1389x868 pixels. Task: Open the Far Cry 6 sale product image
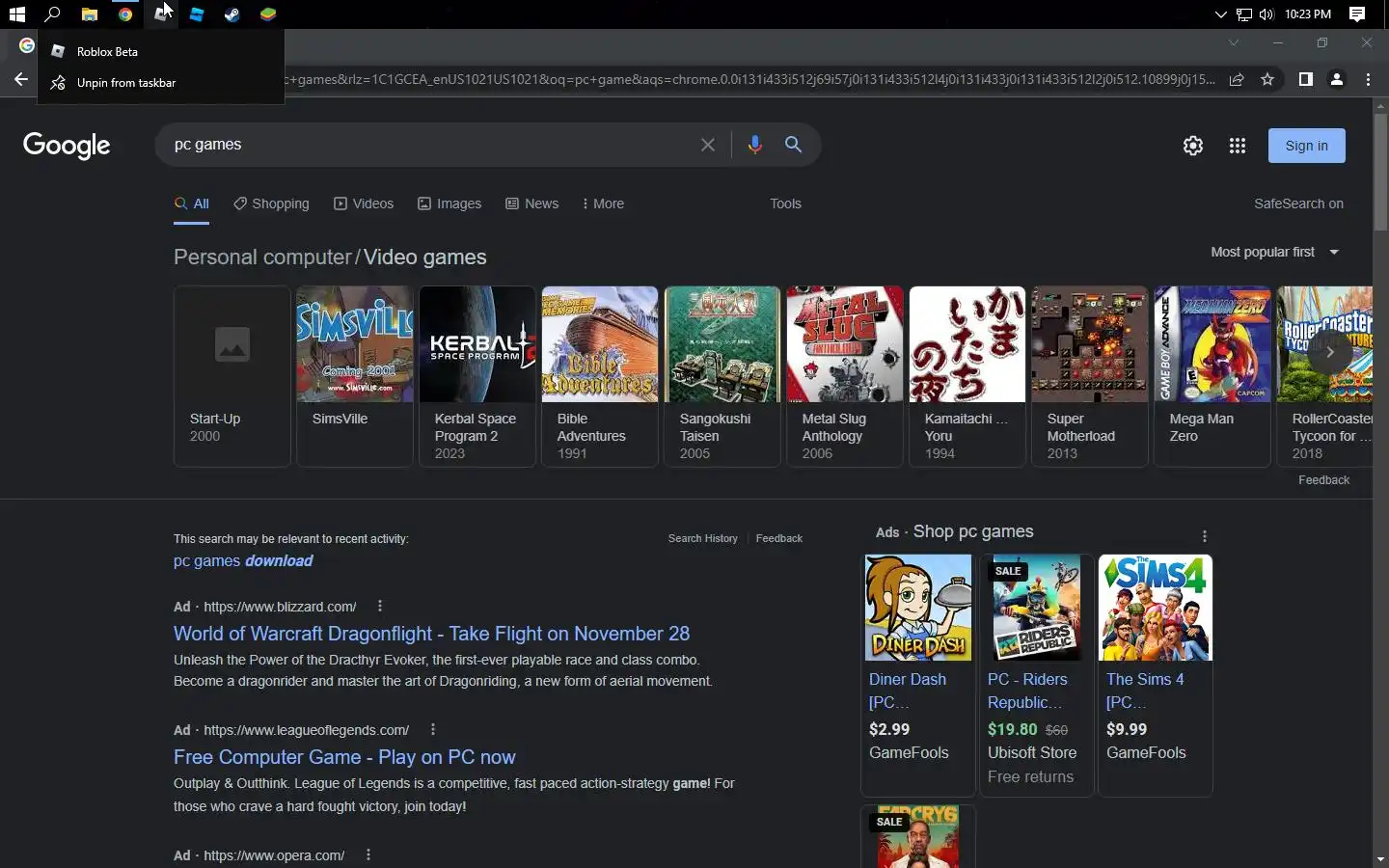tap(917, 837)
